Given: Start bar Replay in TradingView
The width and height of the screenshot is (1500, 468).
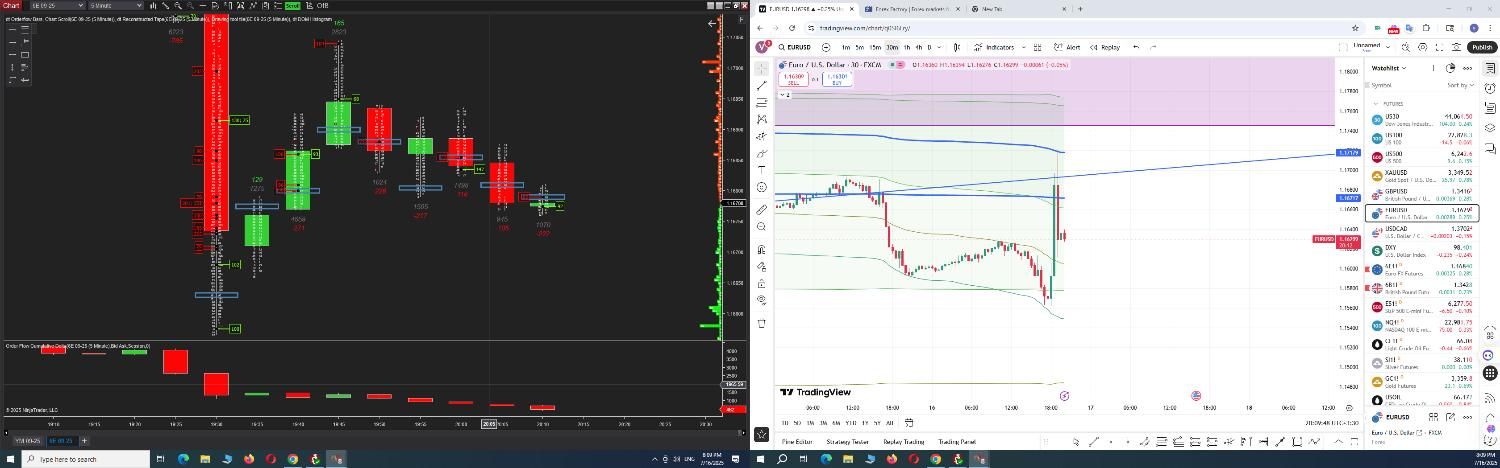Looking at the screenshot, I should 1104,47.
